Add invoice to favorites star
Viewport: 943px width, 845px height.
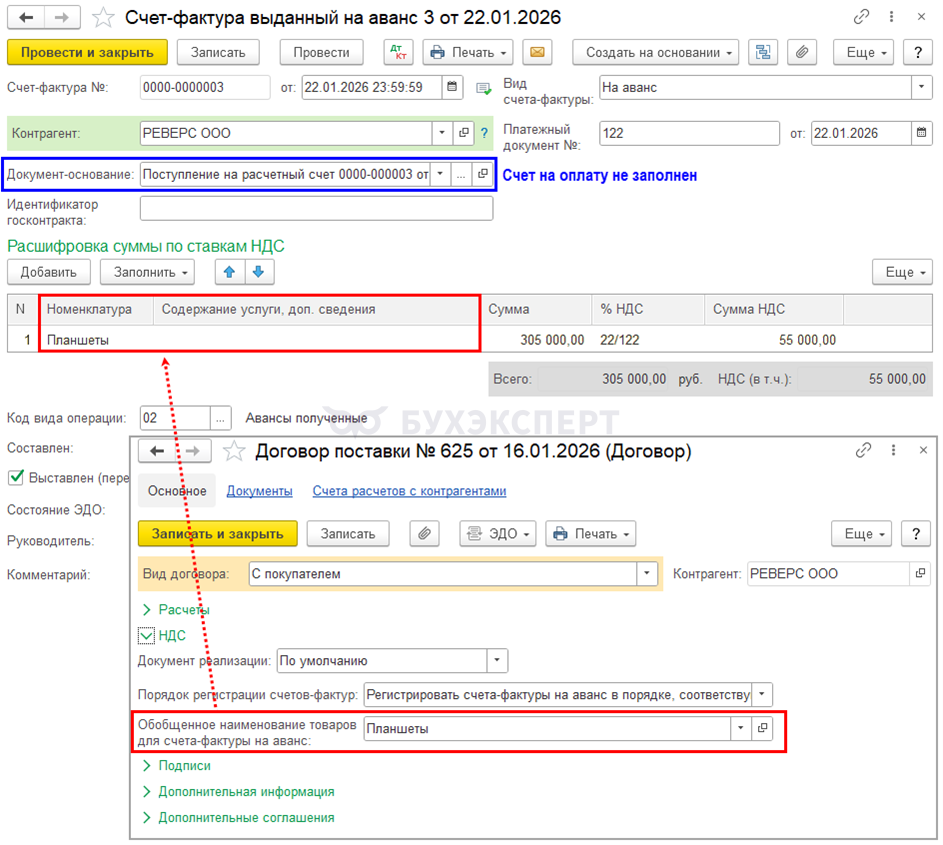pos(103,18)
